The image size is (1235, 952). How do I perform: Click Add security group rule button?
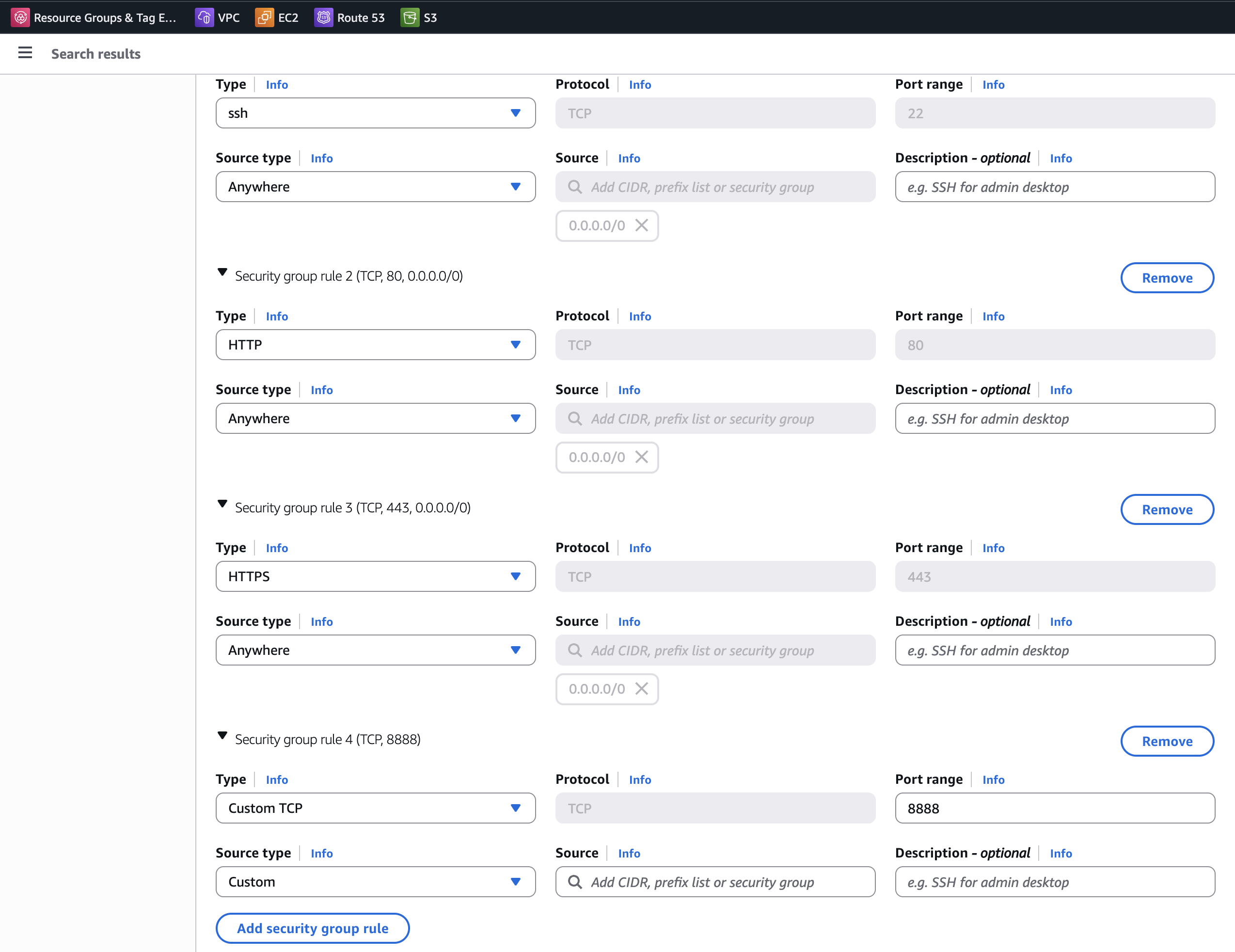pyautogui.click(x=313, y=928)
